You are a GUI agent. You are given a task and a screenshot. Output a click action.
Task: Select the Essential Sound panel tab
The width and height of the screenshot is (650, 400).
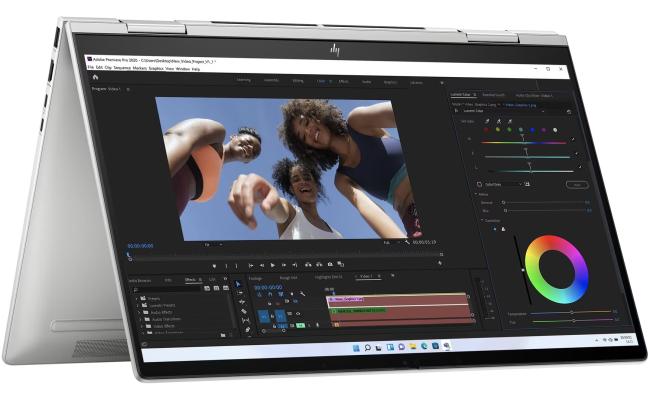pyautogui.click(x=493, y=95)
